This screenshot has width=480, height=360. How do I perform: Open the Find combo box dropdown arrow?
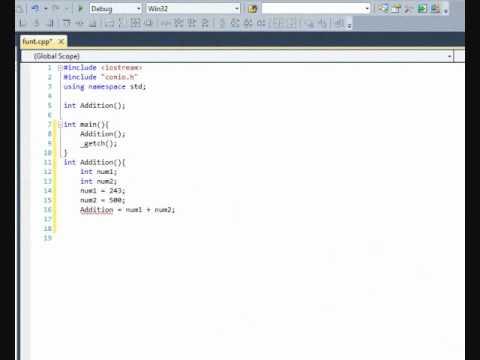367,8
